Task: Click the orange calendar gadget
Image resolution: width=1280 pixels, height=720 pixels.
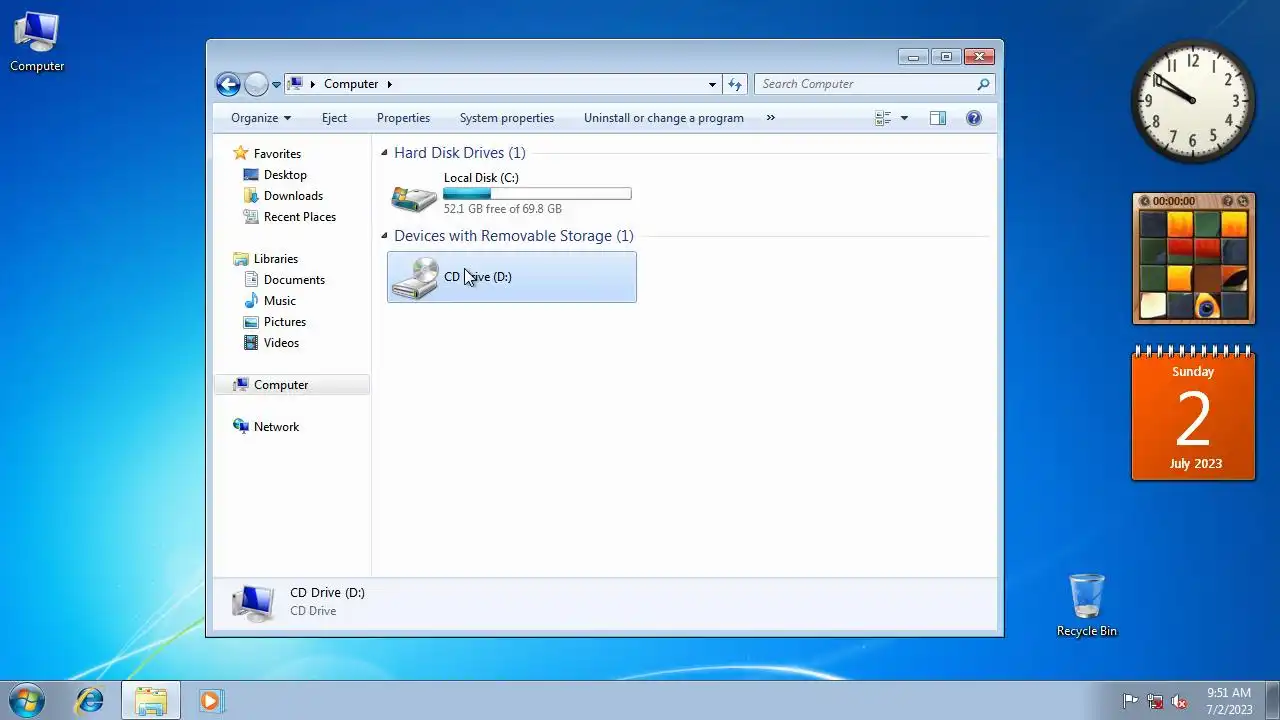Action: pos(1193,414)
